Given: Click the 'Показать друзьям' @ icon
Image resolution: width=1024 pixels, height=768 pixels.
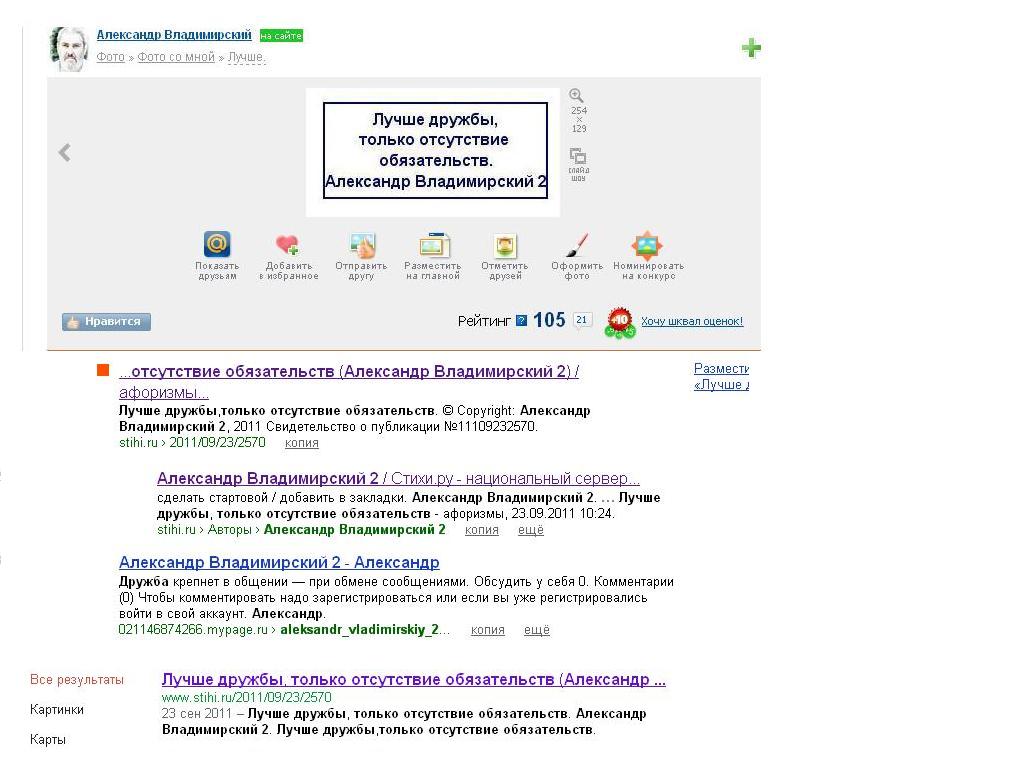Looking at the screenshot, I should [217, 245].
